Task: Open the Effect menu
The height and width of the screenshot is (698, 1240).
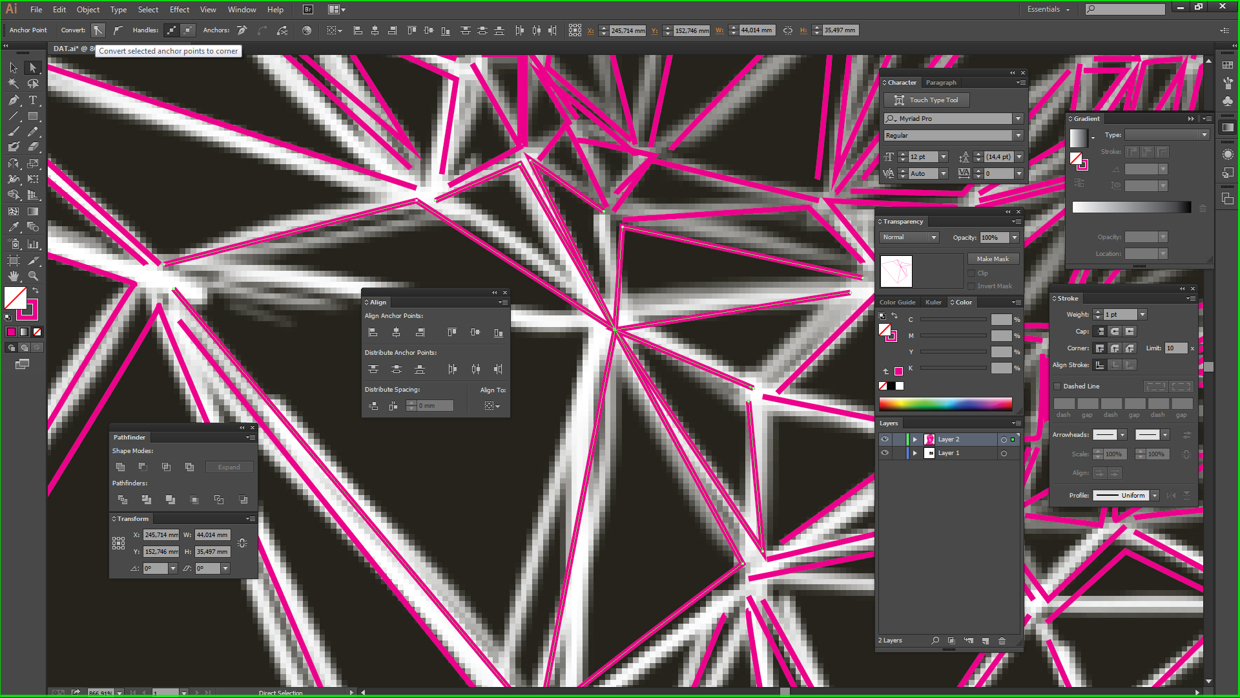Action: tap(179, 9)
